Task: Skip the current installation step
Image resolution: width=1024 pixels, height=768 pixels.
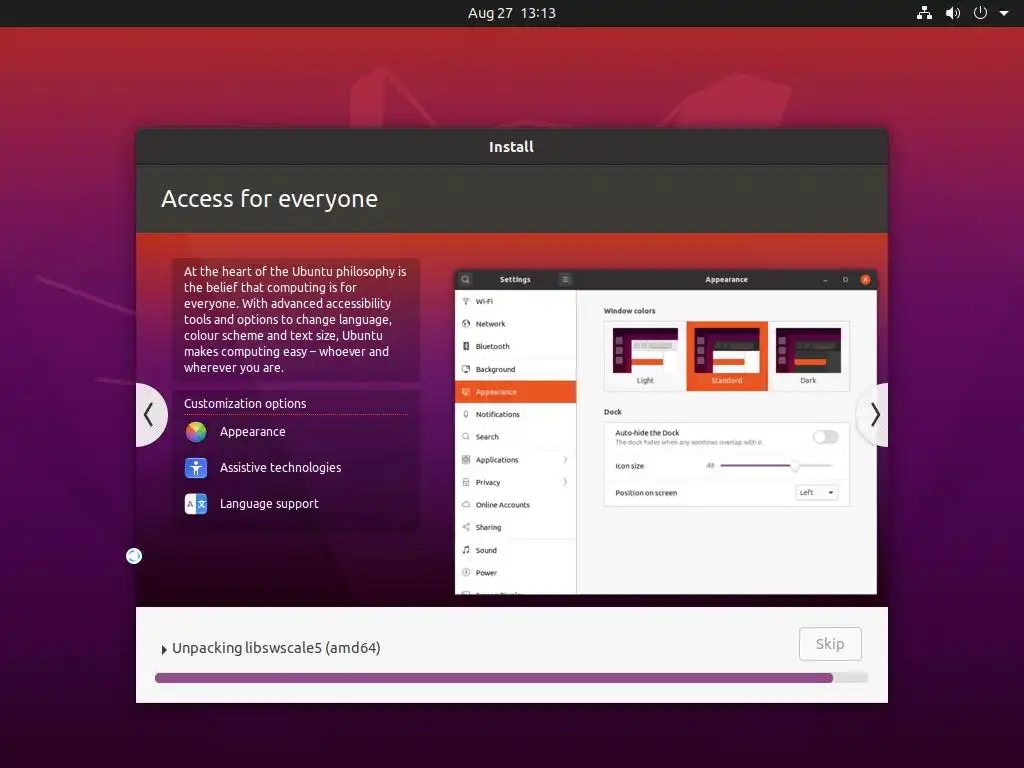Action: pos(830,644)
